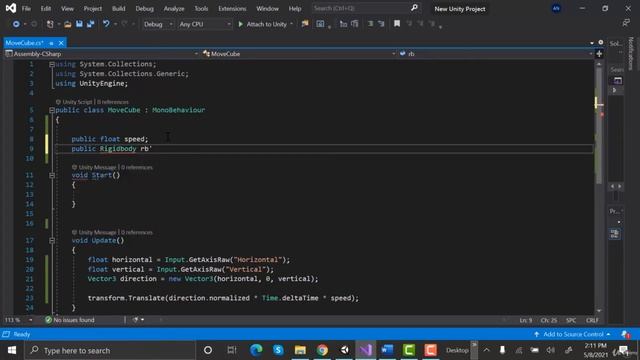The height and width of the screenshot is (360, 640).
Task: Open Microsoft Edge from the taskbar
Action: [x=256, y=350]
